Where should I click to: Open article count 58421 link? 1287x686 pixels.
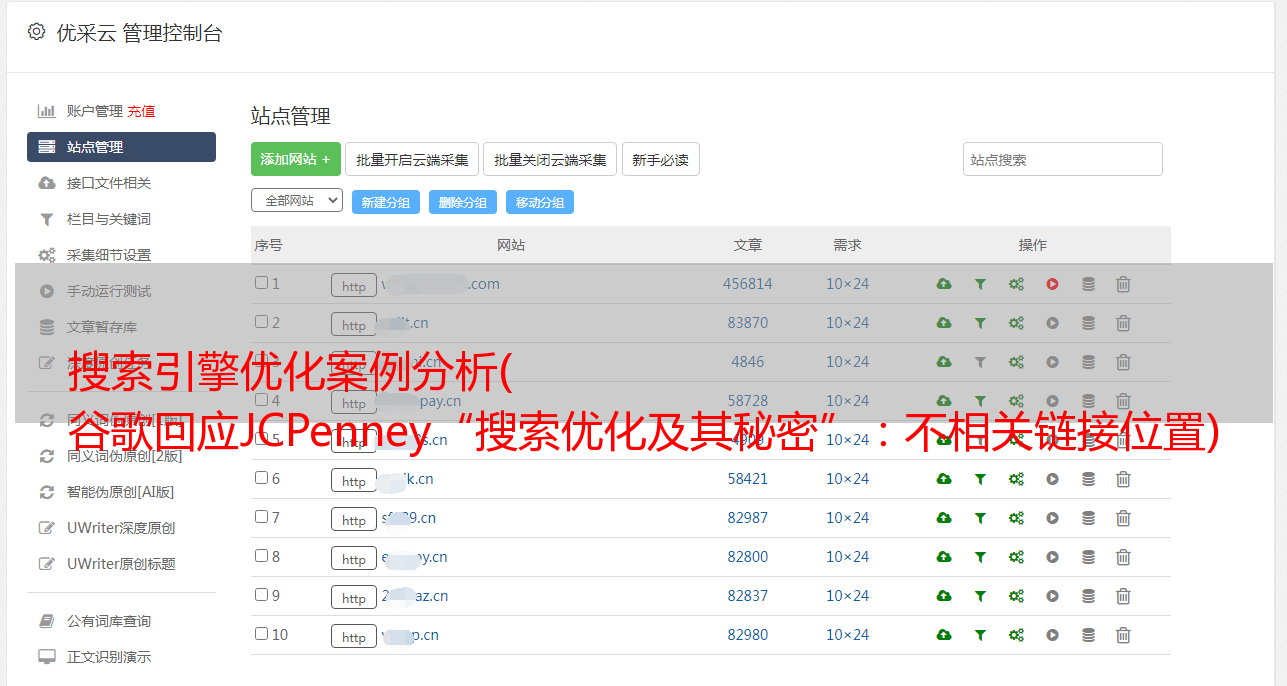click(748, 479)
